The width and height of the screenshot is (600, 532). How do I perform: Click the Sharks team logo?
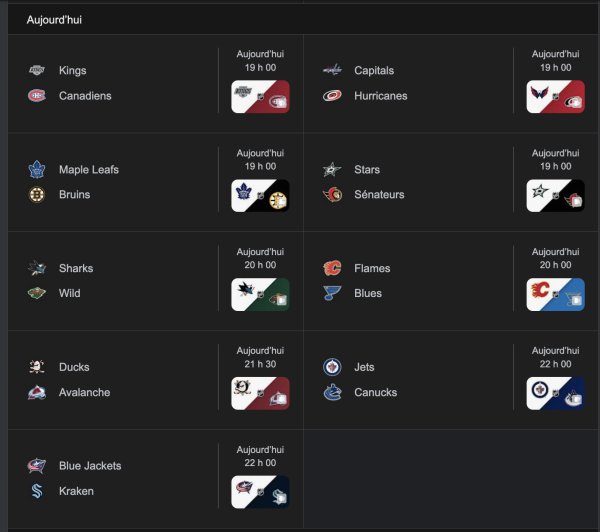coord(37,268)
